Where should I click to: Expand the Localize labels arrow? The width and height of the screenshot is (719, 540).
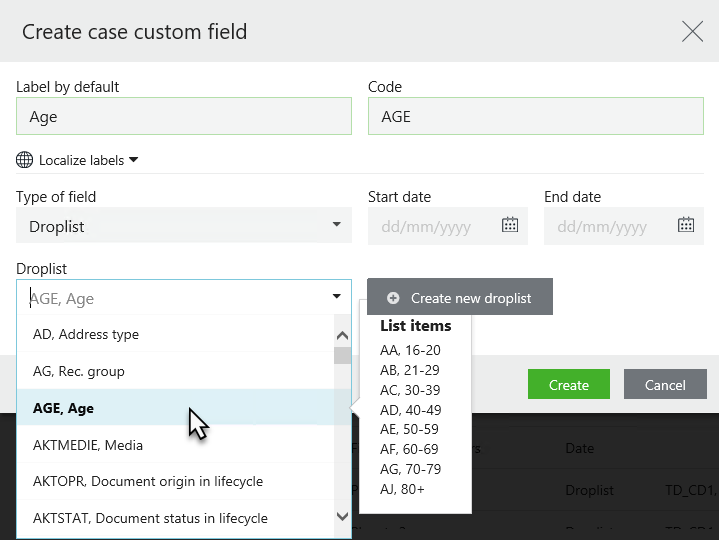133,160
